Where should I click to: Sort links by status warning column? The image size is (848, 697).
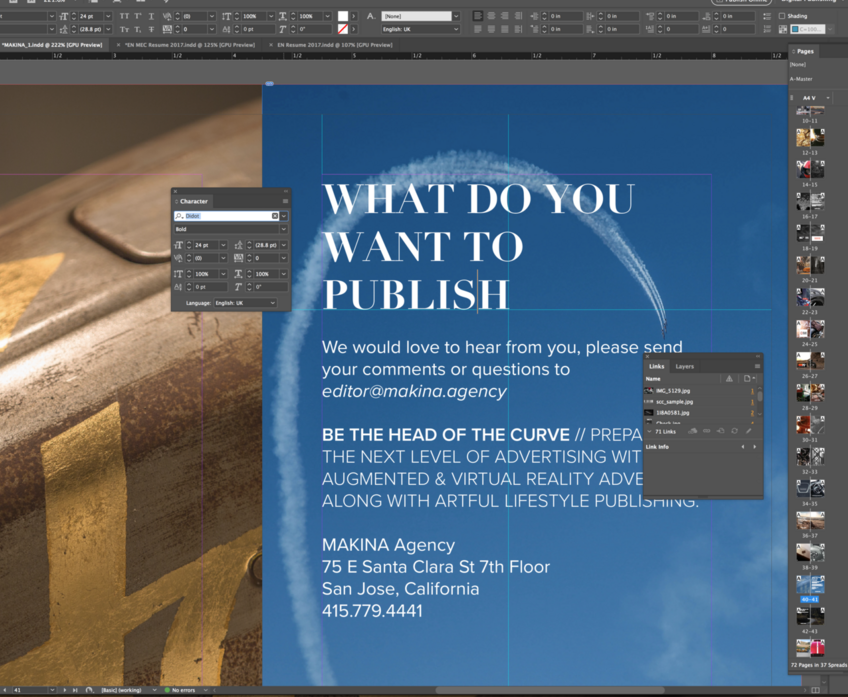729,379
